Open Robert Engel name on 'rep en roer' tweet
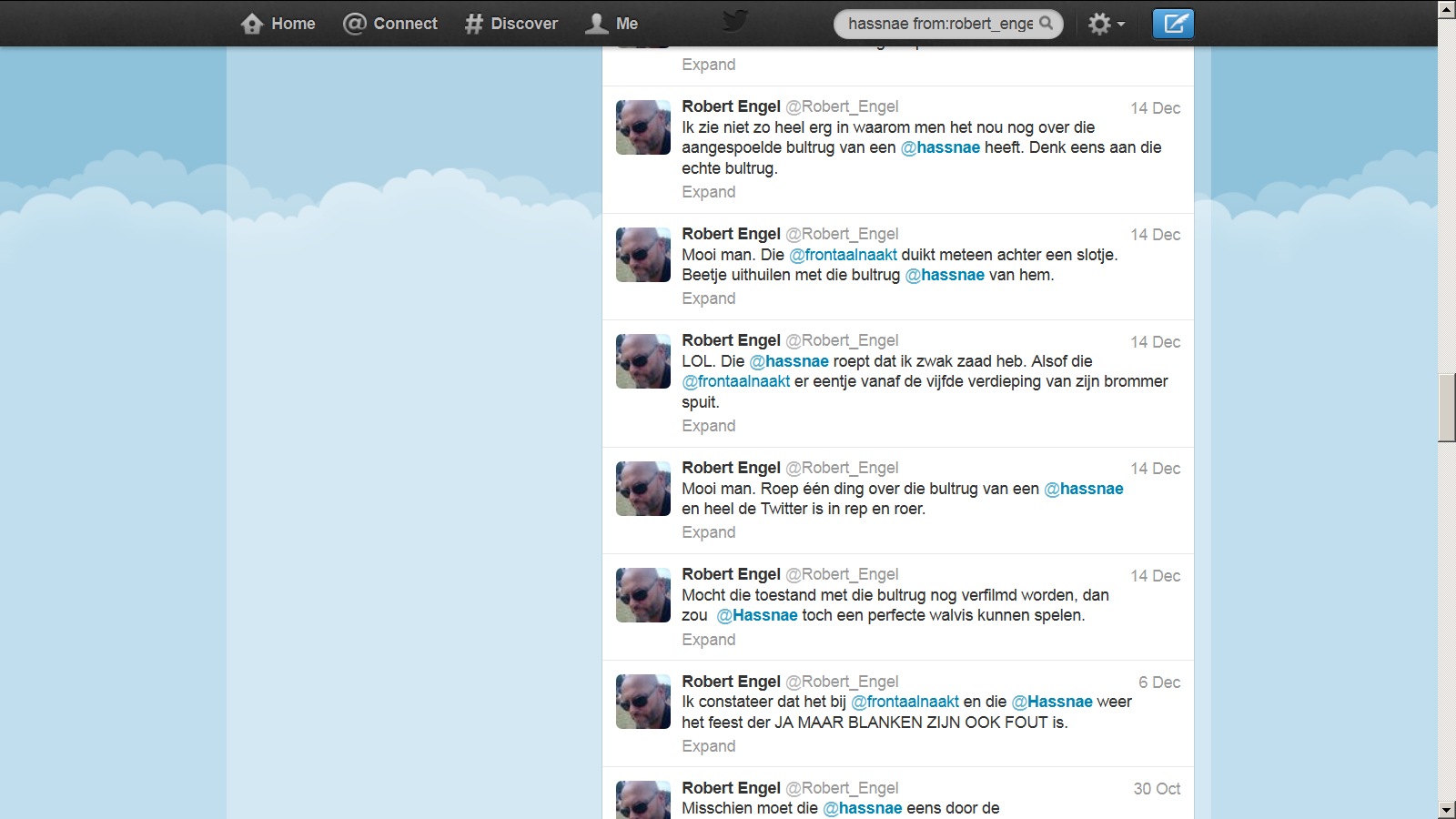This screenshot has width=1456, height=819. click(x=732, y=468)
